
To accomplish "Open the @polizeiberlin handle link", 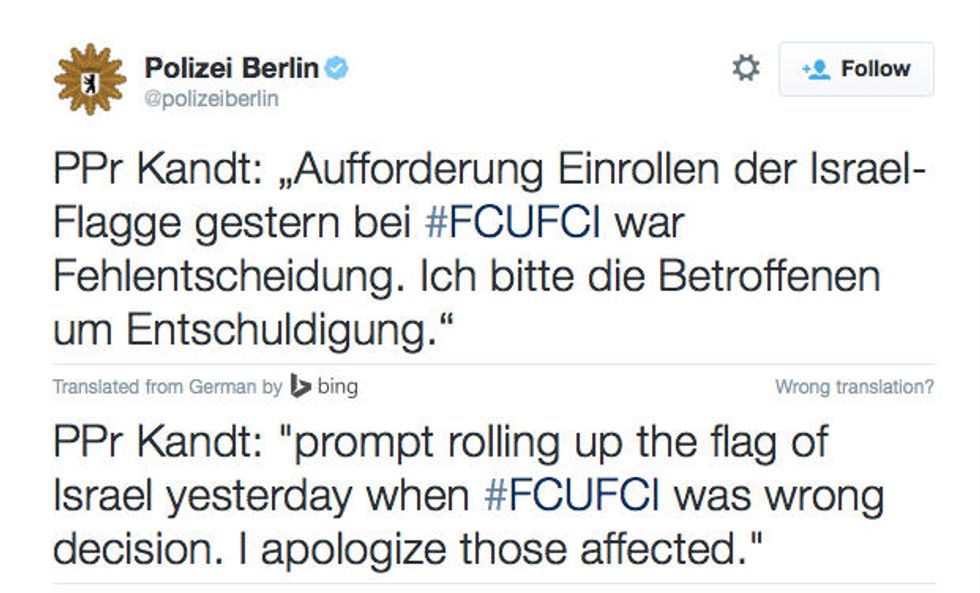I will pyautogui.click(x=211, y=99).
